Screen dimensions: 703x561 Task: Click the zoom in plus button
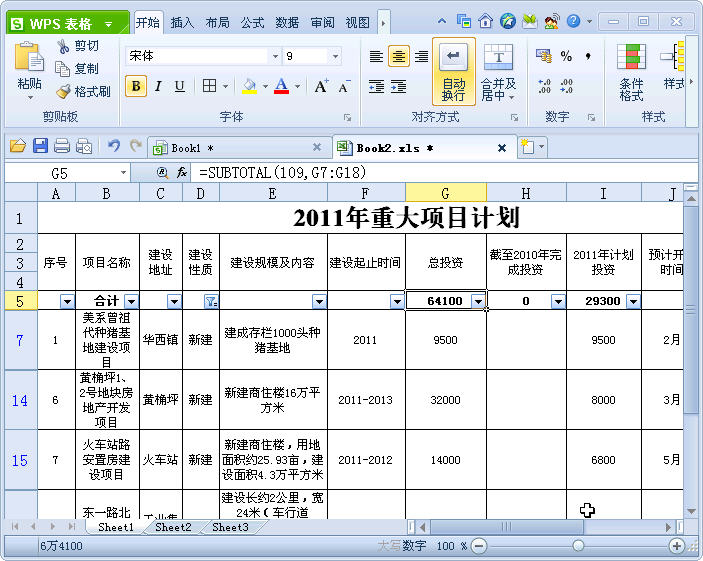coord(677,546)
